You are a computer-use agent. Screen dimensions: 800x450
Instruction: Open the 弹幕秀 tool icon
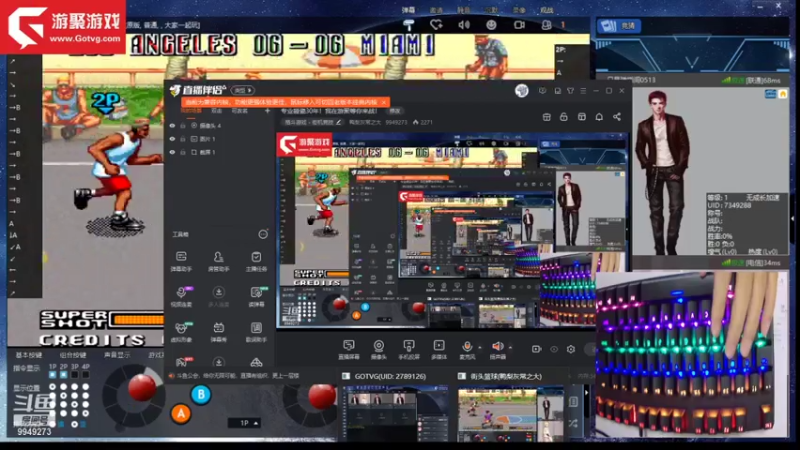[x=218, y=331]
